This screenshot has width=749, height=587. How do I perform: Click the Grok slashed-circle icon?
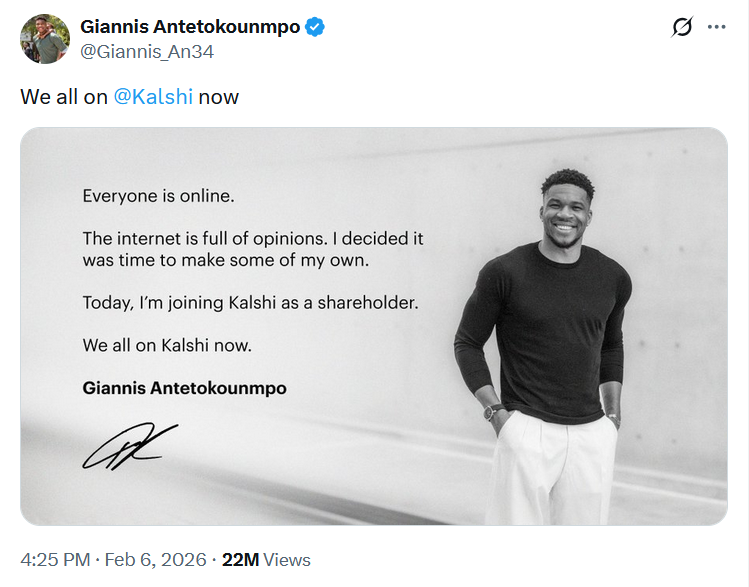click(682, 27)
